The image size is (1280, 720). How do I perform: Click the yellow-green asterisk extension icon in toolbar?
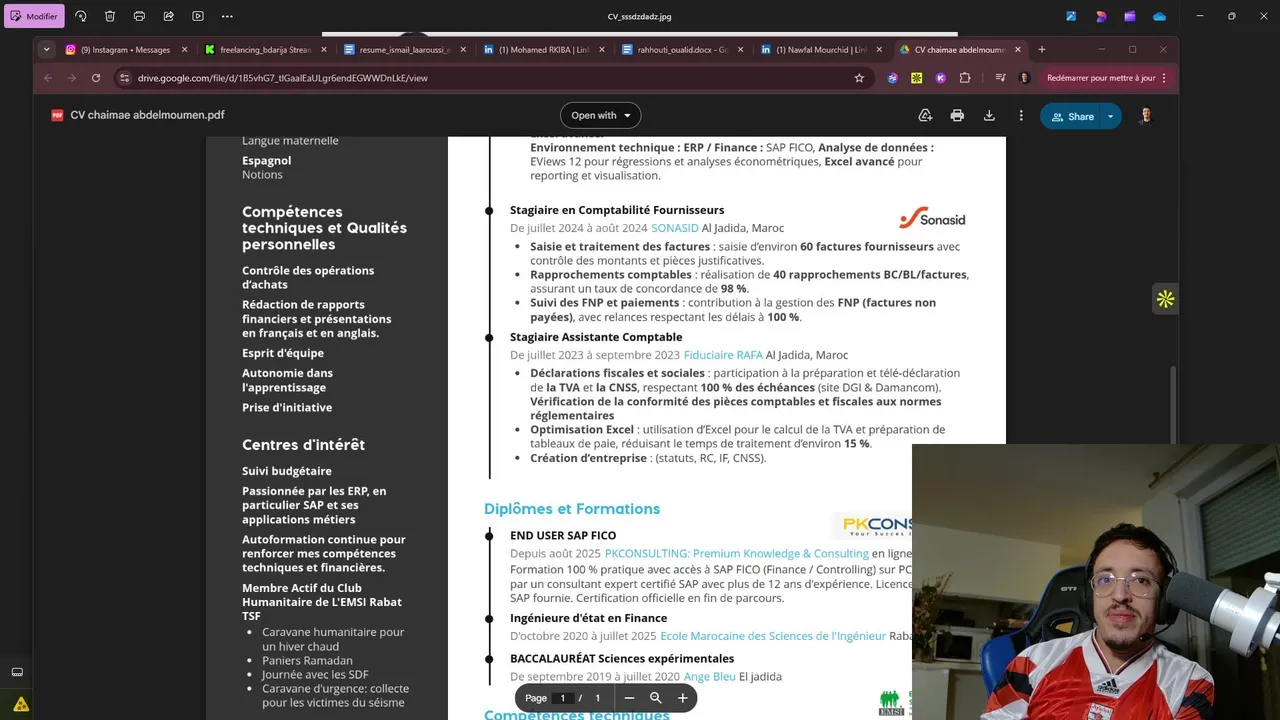[x=917, y=77]
